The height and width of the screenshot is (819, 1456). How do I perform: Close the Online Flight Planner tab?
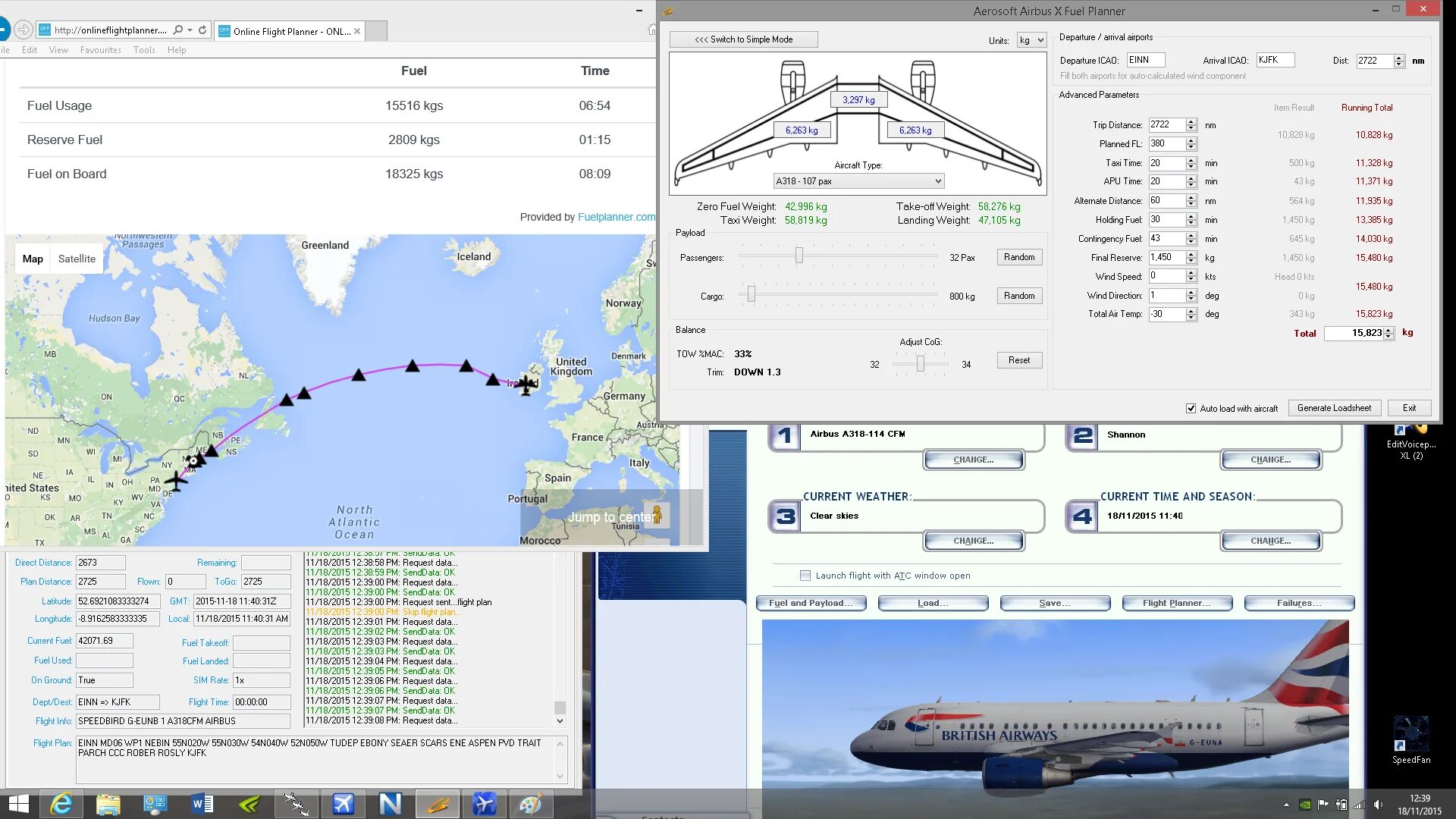pos(357,31)
